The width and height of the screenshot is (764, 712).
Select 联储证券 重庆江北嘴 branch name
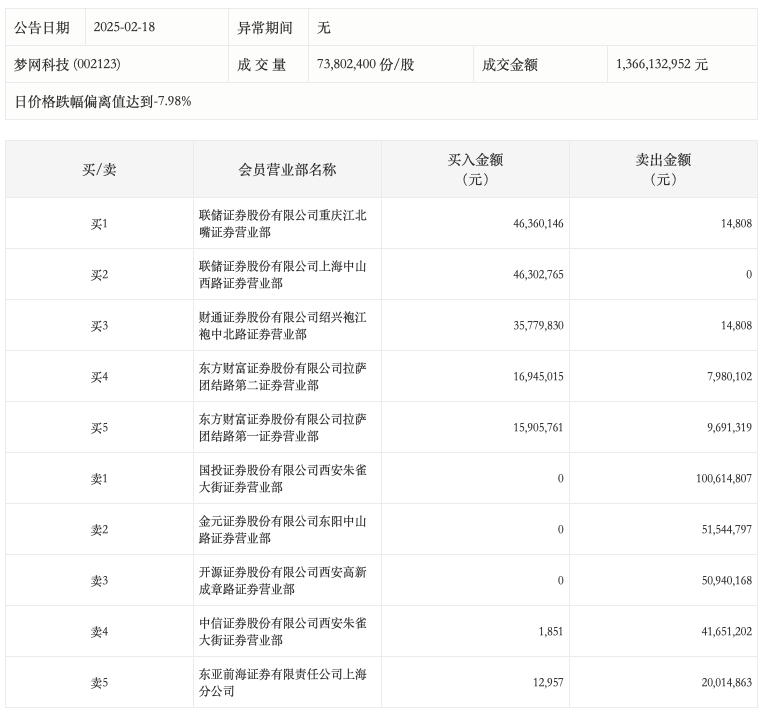tap(283, 223)
